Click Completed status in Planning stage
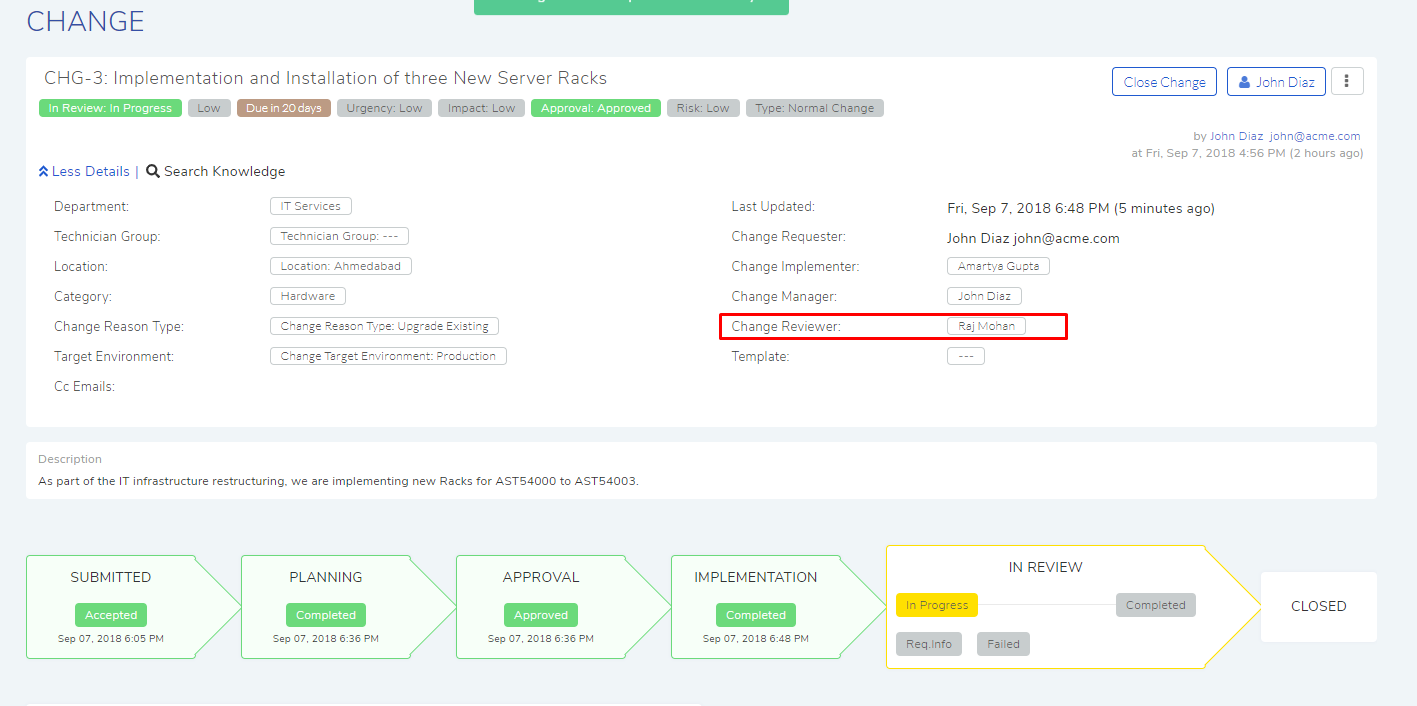The image size is (1417, 706). tap(326, 615)
